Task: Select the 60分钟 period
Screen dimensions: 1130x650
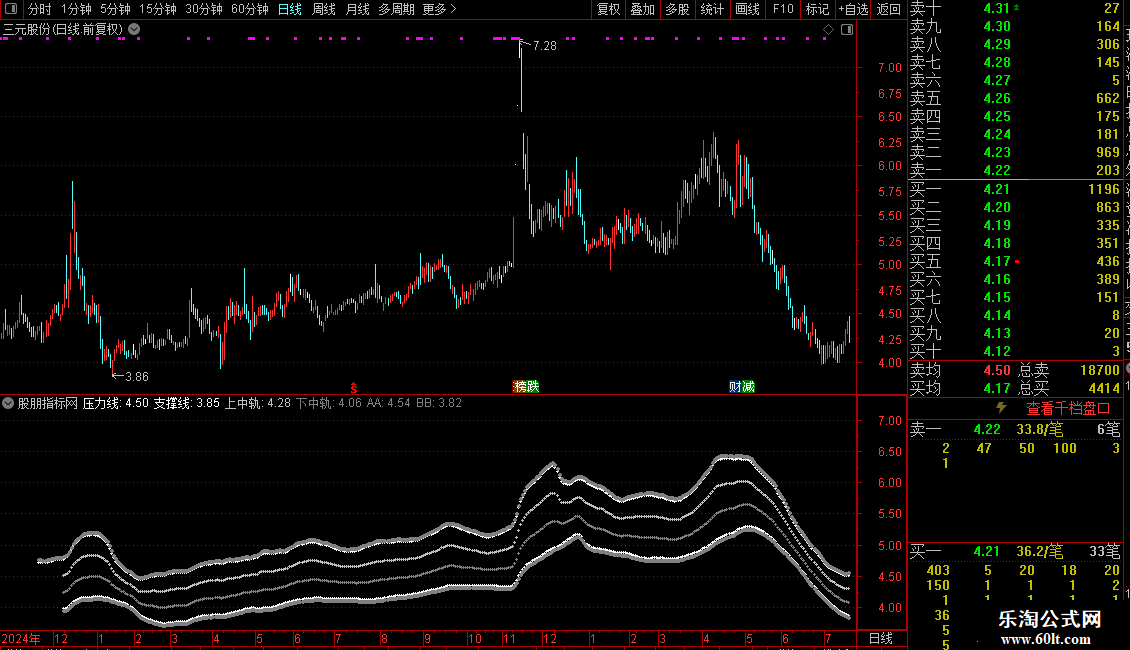Action: tap(250, 9)
